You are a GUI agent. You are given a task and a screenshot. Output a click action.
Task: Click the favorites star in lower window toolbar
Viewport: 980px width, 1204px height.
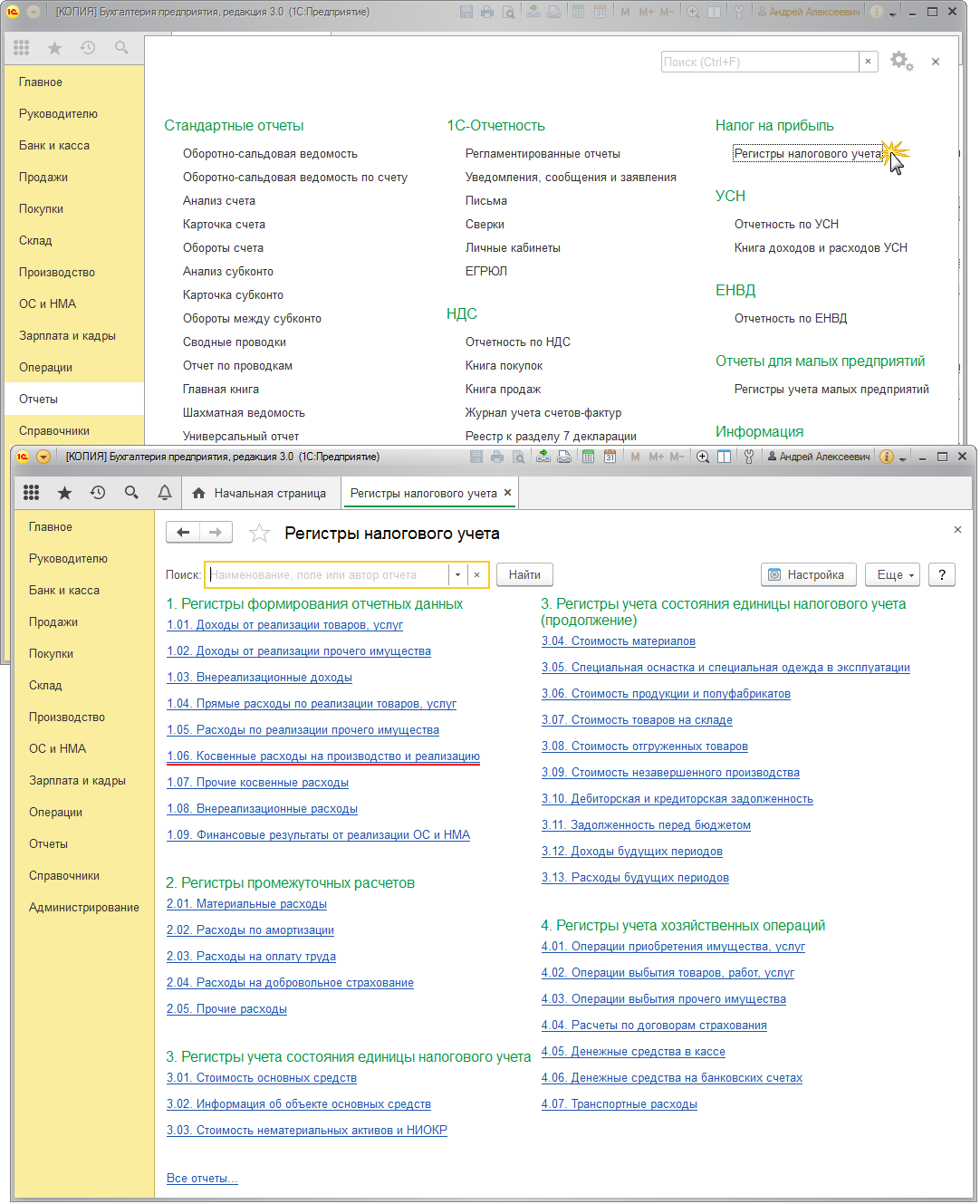64,493
